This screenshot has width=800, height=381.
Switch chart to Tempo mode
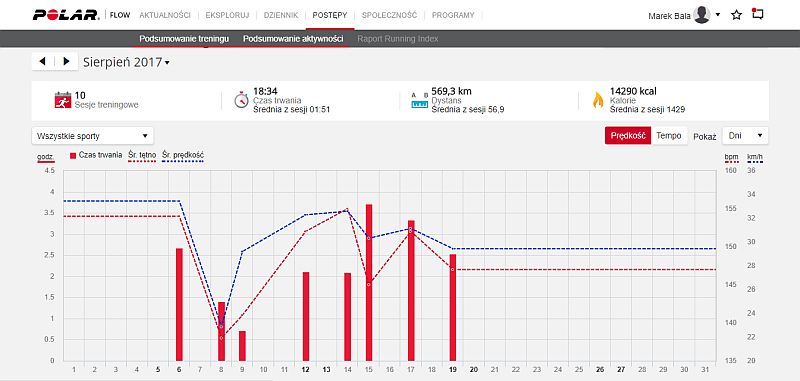pyautogui.click(x=669, y=136)
